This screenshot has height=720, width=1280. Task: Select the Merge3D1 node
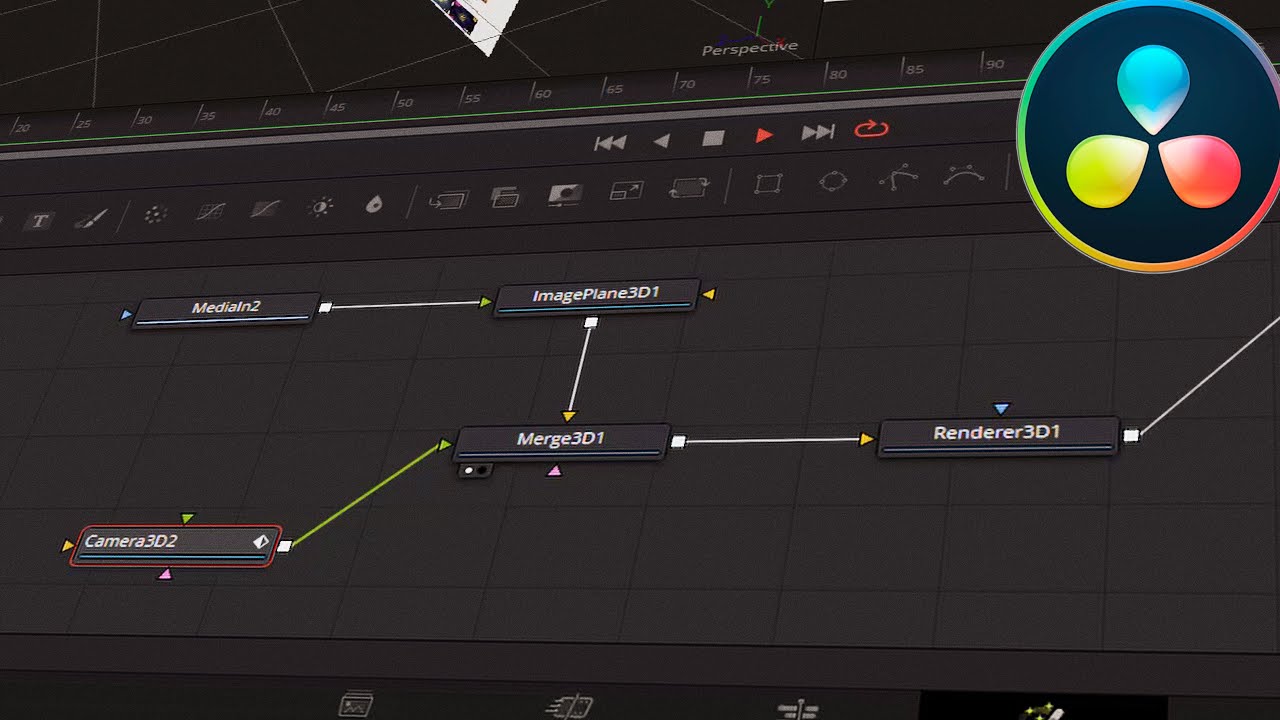point(562,441)
